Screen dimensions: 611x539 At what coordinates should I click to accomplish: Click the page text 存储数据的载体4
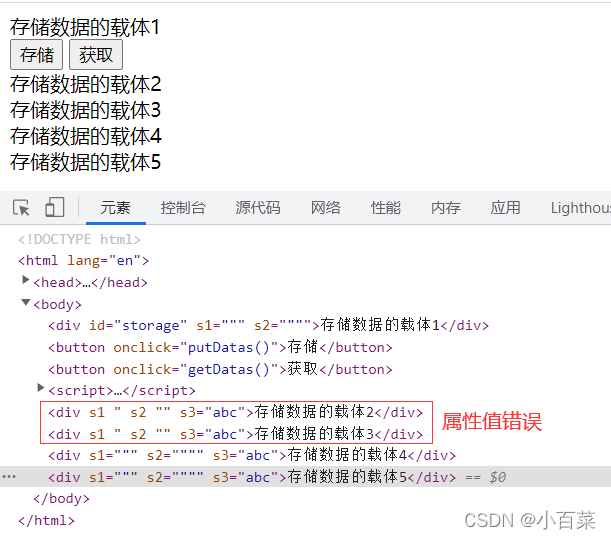85,136
